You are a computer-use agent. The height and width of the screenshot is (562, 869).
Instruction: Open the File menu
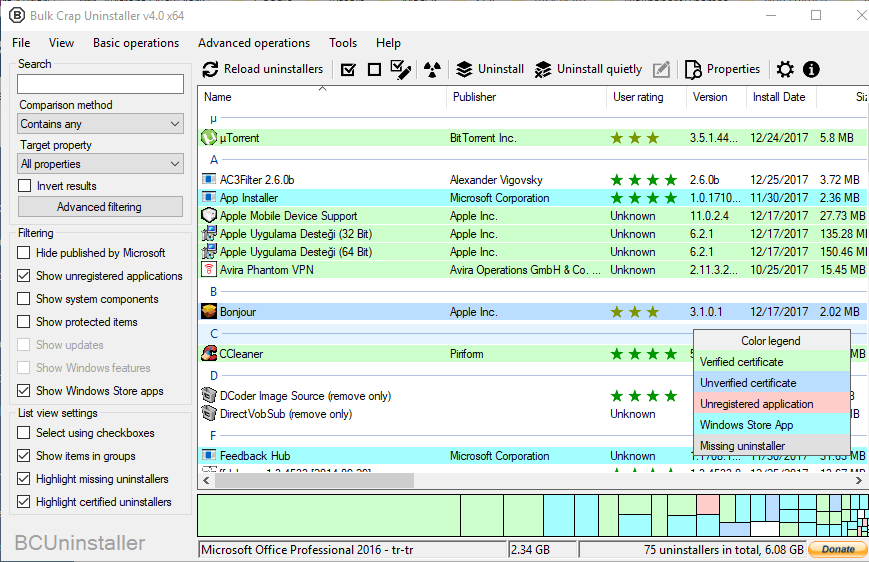click(21, 43)
